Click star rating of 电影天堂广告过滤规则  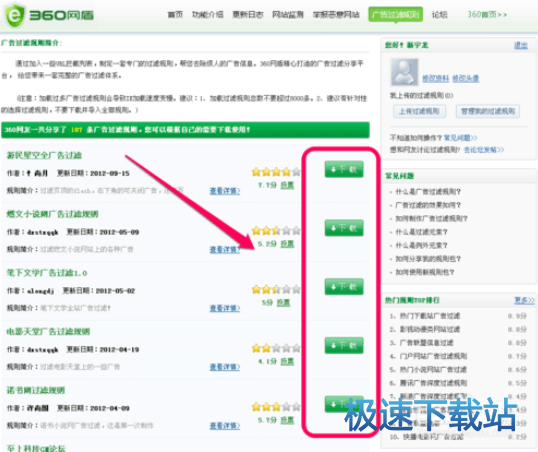pyautogui.click(x=276, y=348)
